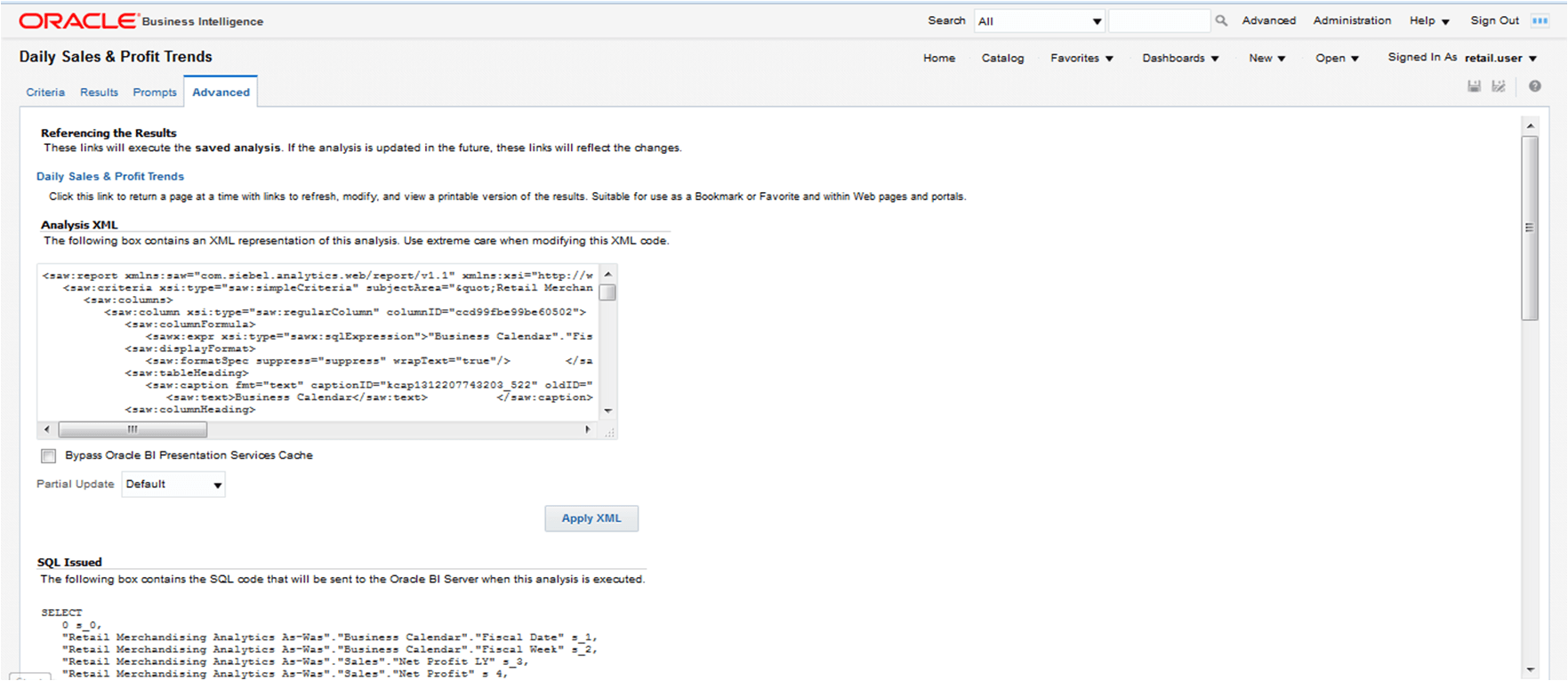Image resolution: width=1568 pixels, height=681 pixels.
Task: Expand the Favorites menu
Action: point(1082,58)
